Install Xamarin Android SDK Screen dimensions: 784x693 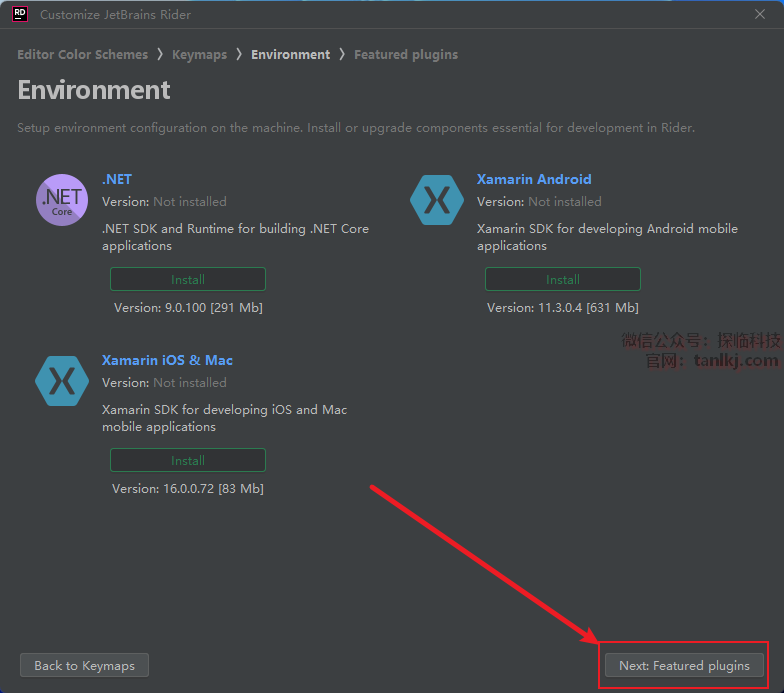click(563, 279)
